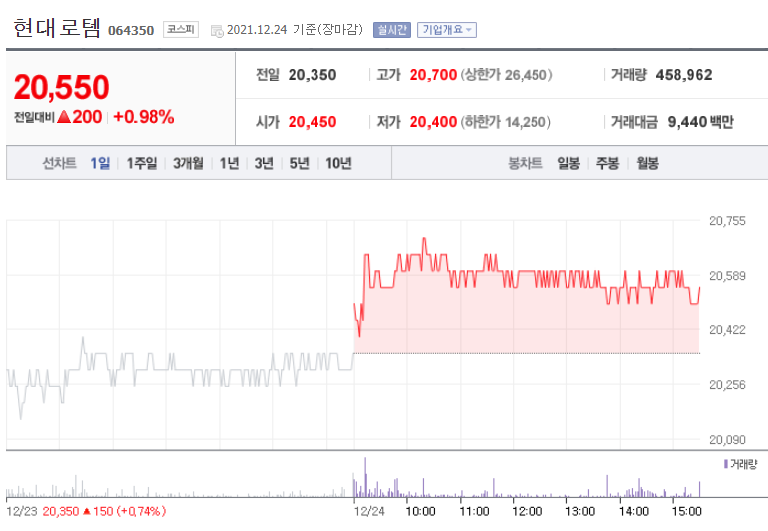This screenshot has height=531, width=768.
Task: Click the 거래량 volume legend marker
Action: 726,463
